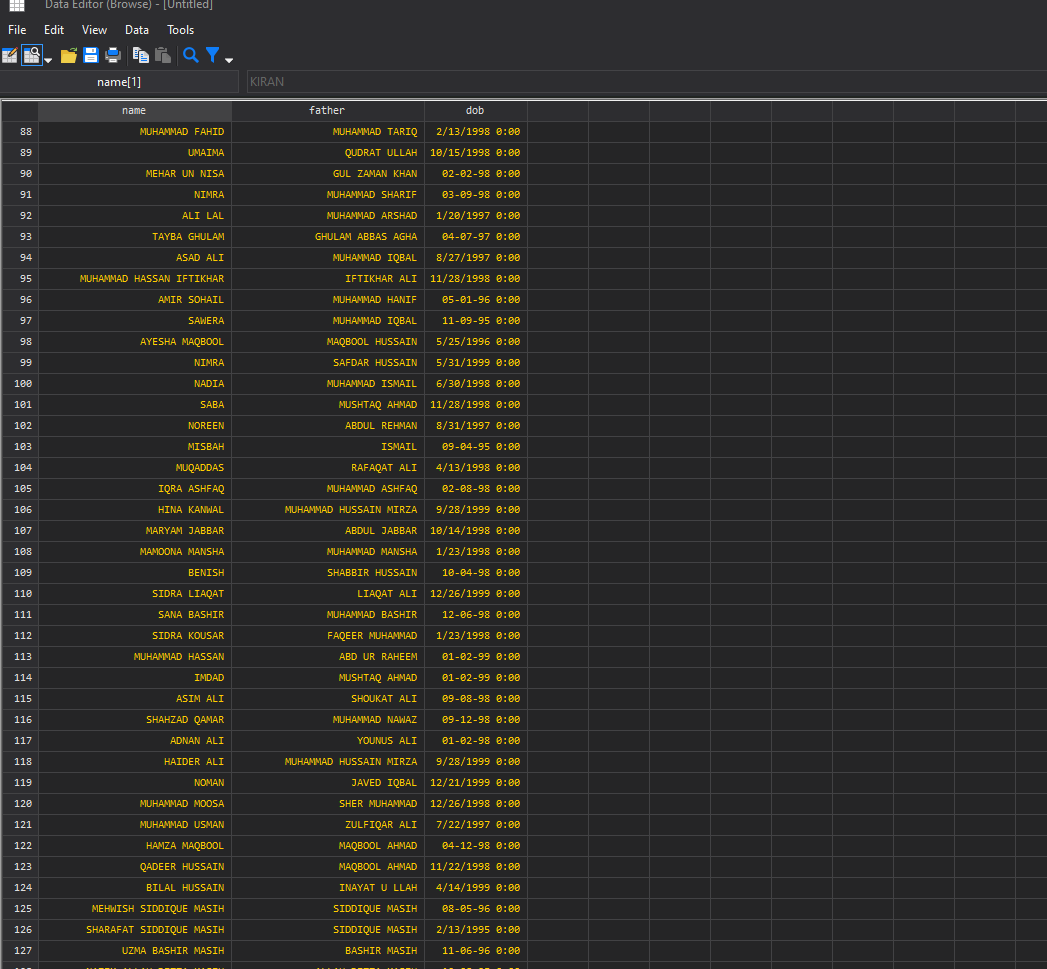Click the cell ABDUL JABBAR
Screen dimensions: 1047x969
pos(328,530)
